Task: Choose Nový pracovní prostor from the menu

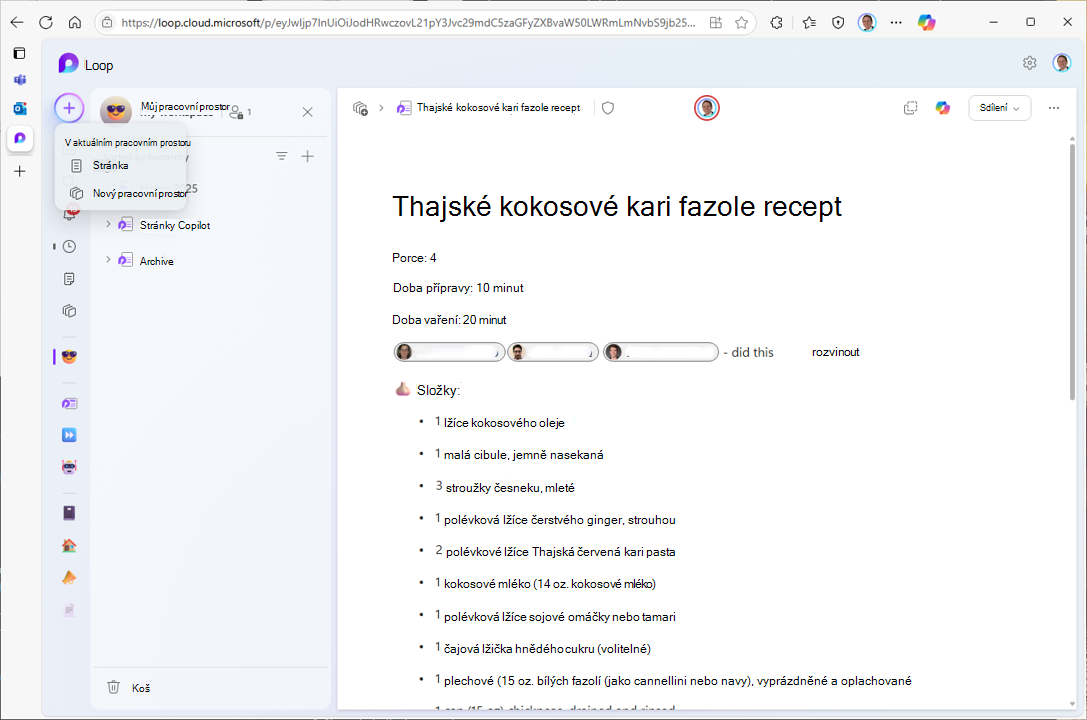Action: coord(120,193)
